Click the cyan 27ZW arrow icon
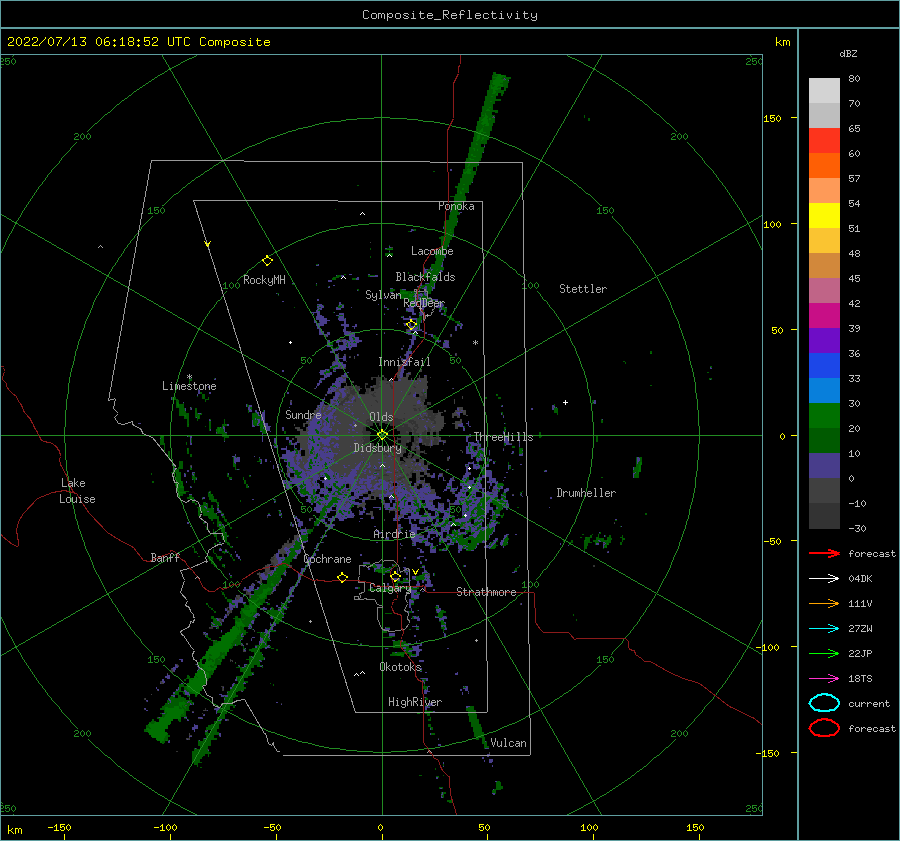The image size is (900, 841). click(824, 629)
